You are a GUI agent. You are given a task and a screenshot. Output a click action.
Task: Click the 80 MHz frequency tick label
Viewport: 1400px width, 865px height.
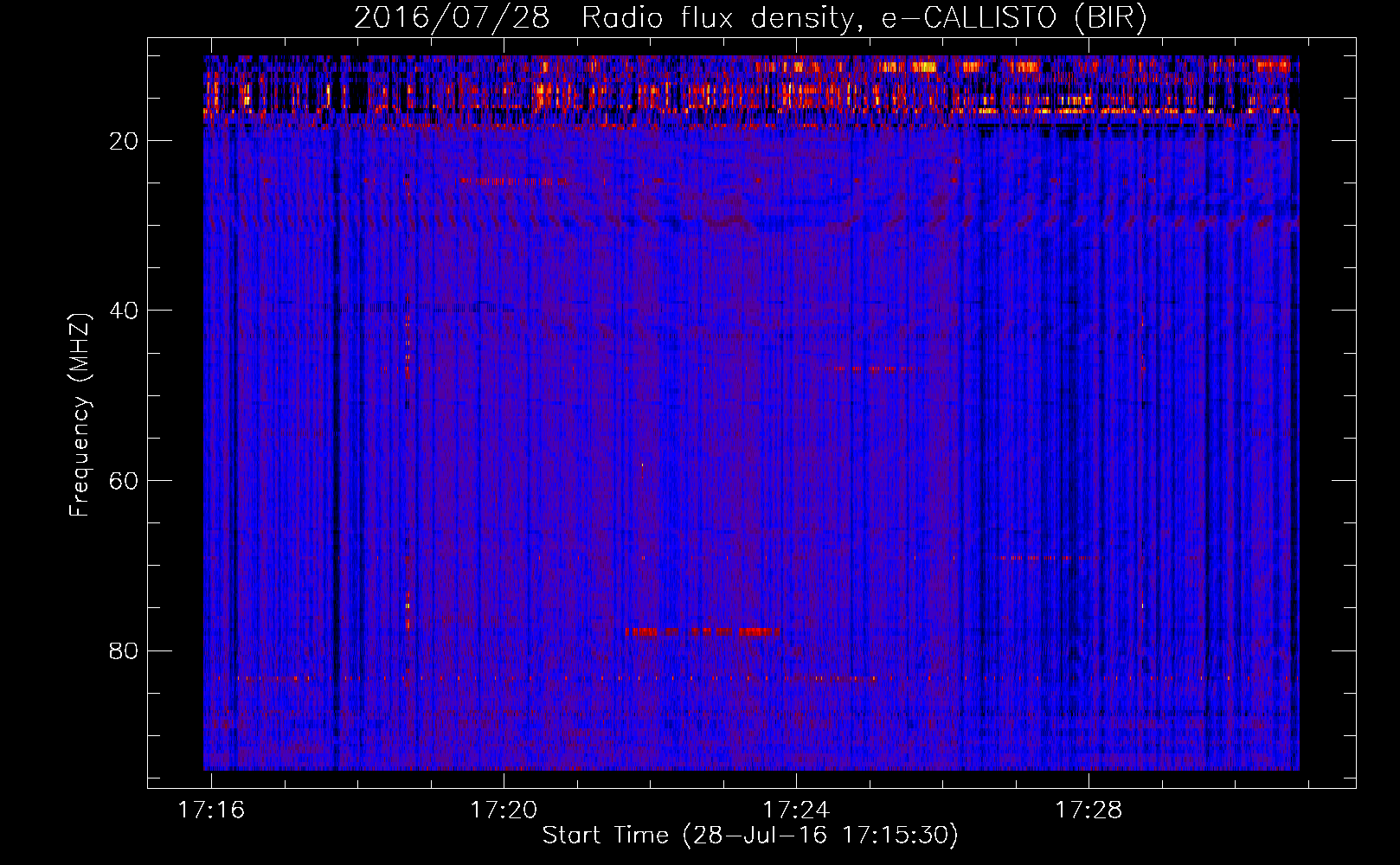[124, 650]
